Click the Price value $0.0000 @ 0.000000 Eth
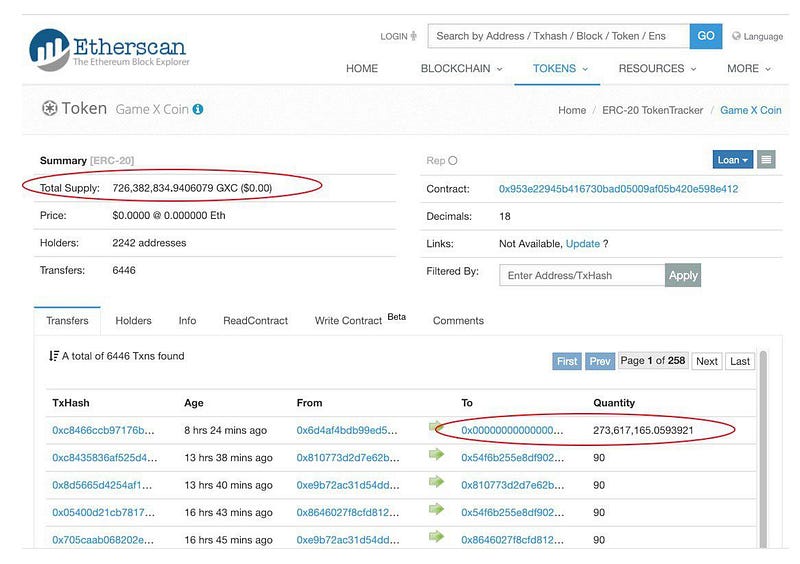Viewport: 800px width, 564px height. tap(168, 215)
